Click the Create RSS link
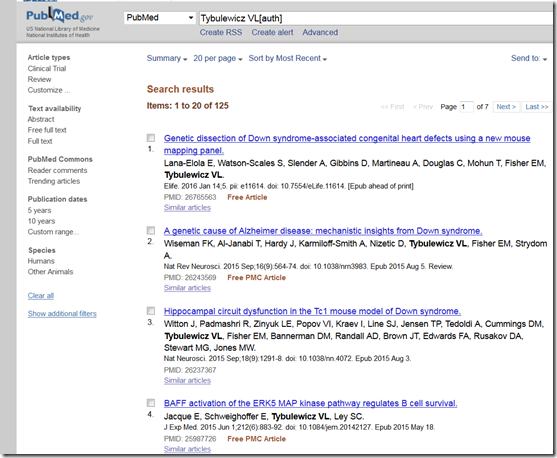557x458 pixels. click(x=221, y=32)
